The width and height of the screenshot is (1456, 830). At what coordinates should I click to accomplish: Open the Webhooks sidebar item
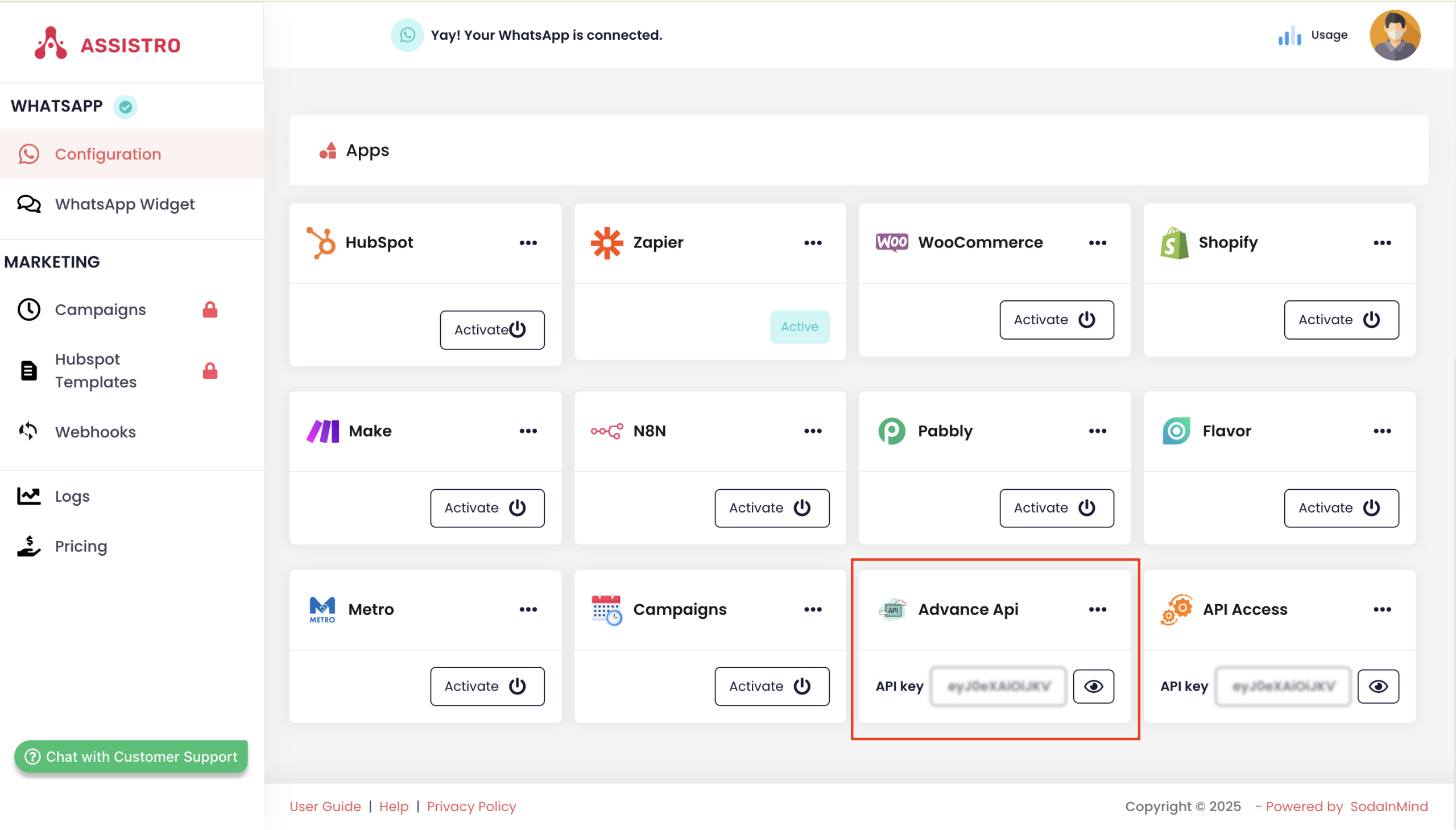tap(95, 432)
